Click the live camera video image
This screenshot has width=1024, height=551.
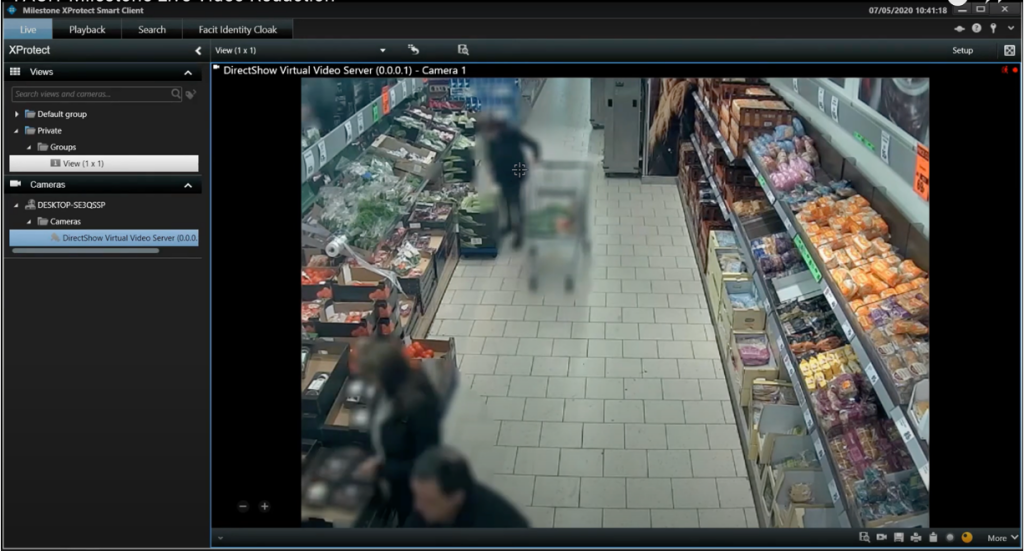coord(615,302)
